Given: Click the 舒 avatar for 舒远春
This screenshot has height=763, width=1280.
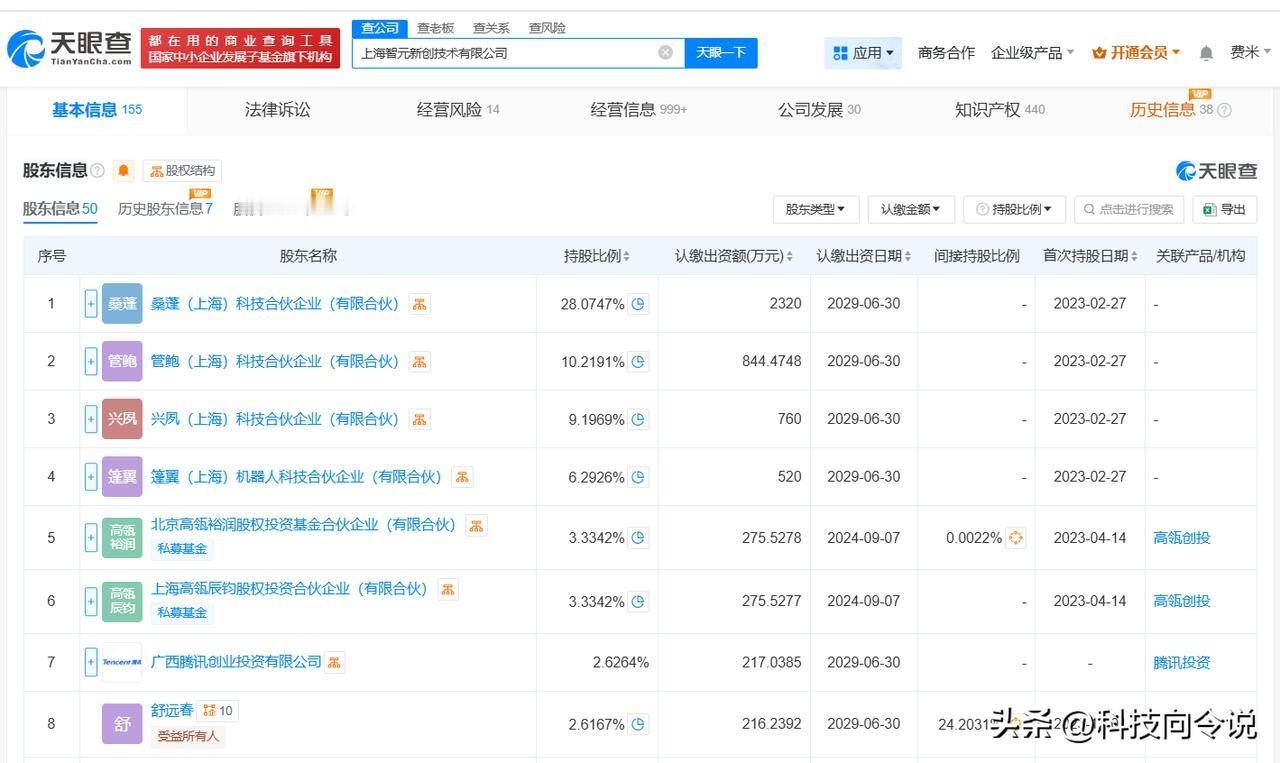Looking at the screenshot, I should (x=122, y=724).
